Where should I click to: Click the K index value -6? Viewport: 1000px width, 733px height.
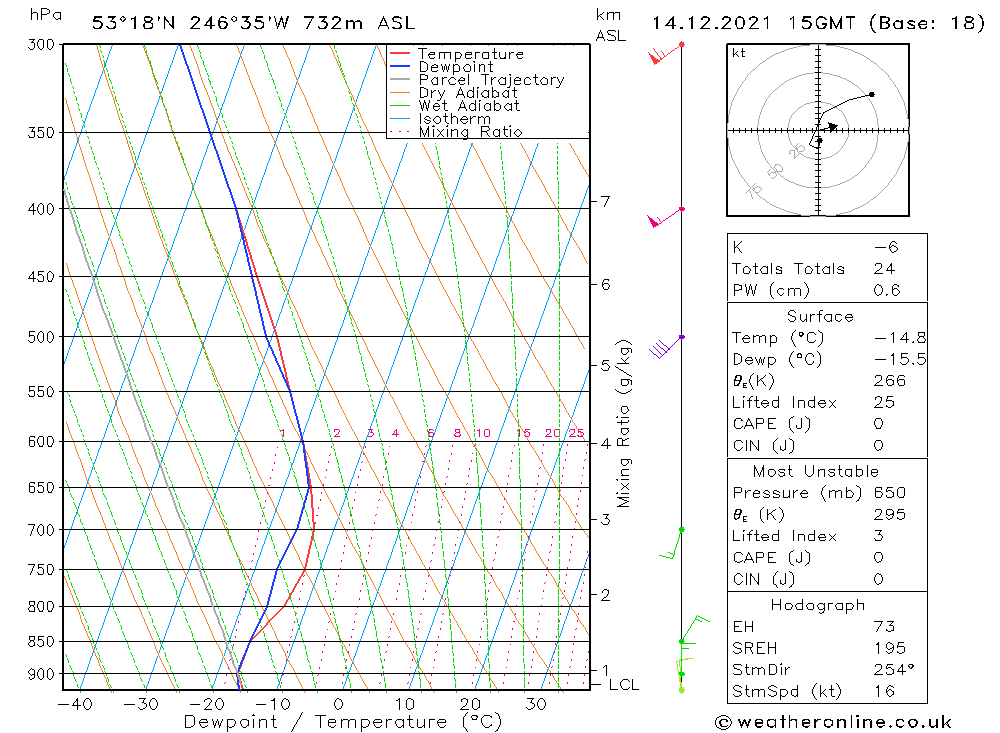point(886,247)
